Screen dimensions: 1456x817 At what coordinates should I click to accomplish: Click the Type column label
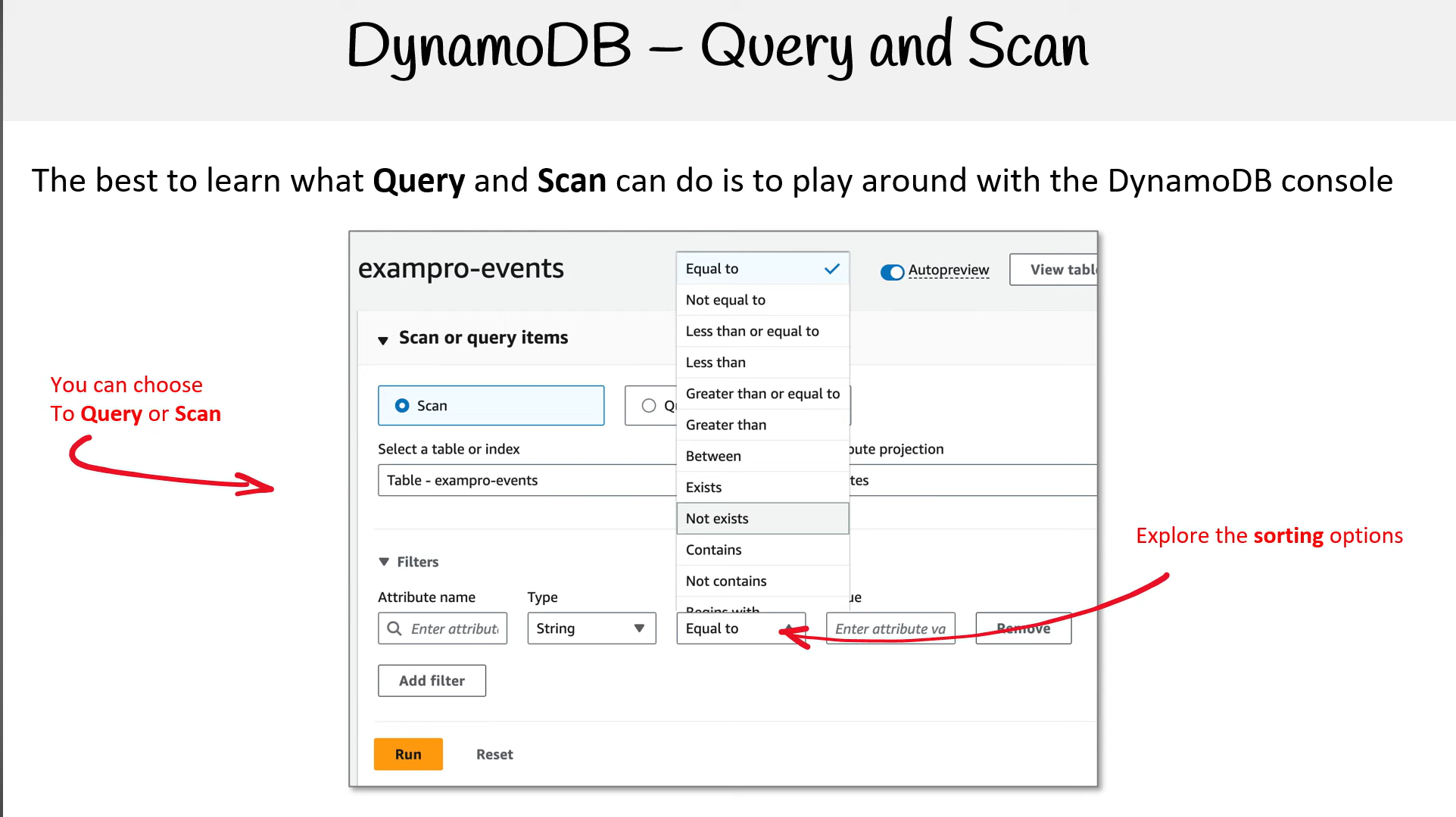543,597
